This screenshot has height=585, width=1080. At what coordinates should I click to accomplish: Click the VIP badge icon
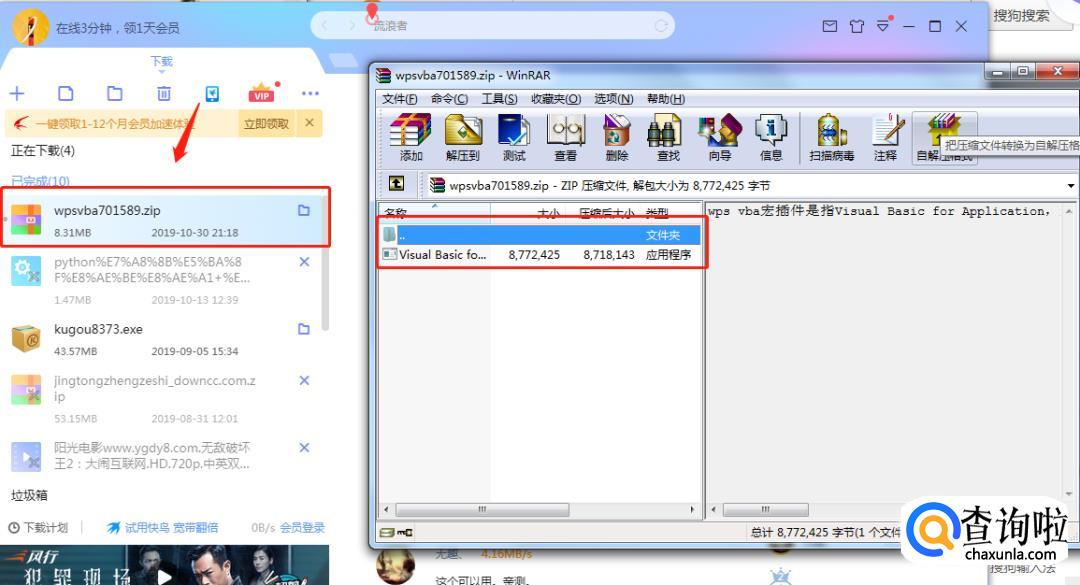point(262,94)
